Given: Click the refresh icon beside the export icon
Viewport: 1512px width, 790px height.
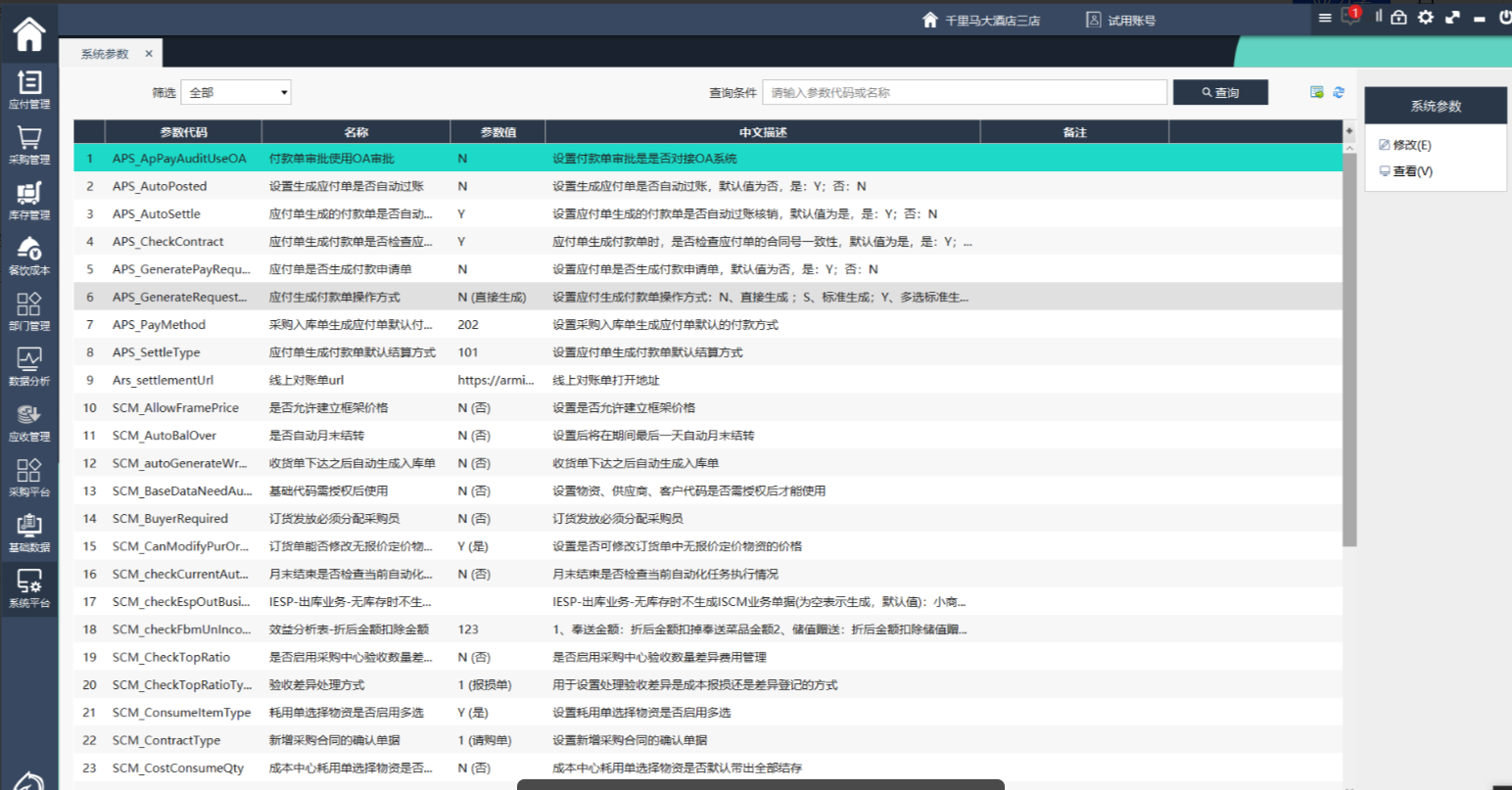Looking at the screenshot, I should (1339, 92).
